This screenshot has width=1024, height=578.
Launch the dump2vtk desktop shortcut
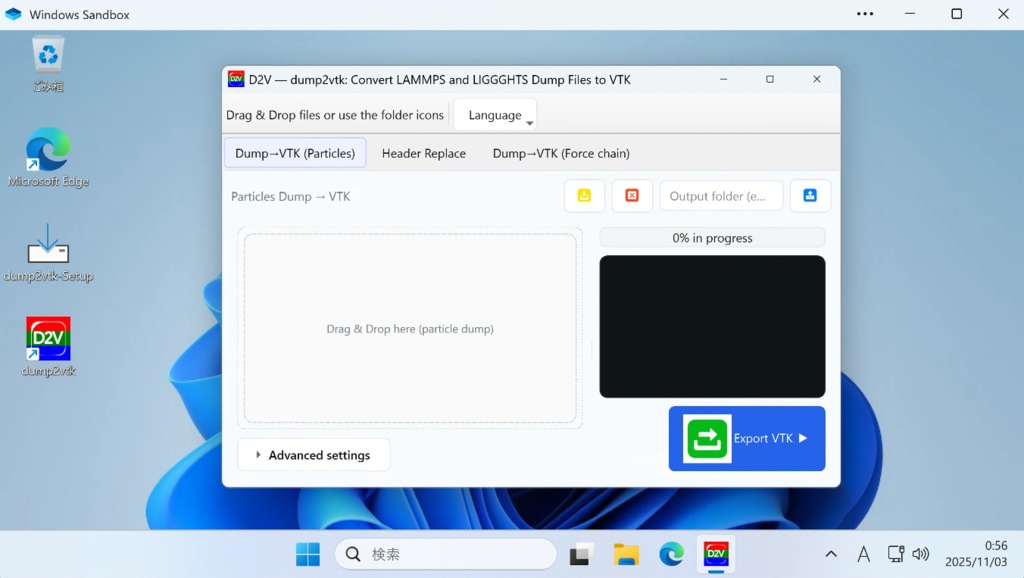(x=47, y=340)
